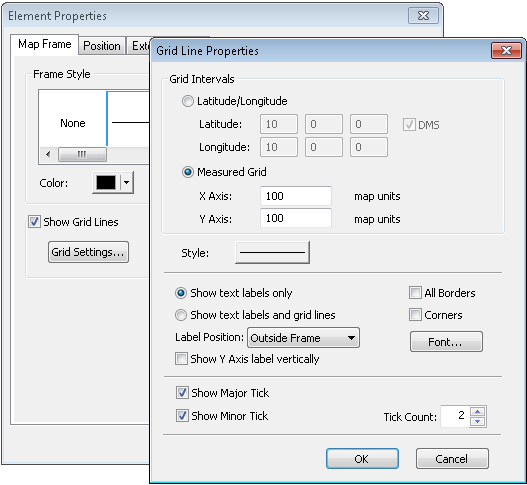Decrease Tick Count with down arrow
Screen dimensions: 527x485
(478, 421)
